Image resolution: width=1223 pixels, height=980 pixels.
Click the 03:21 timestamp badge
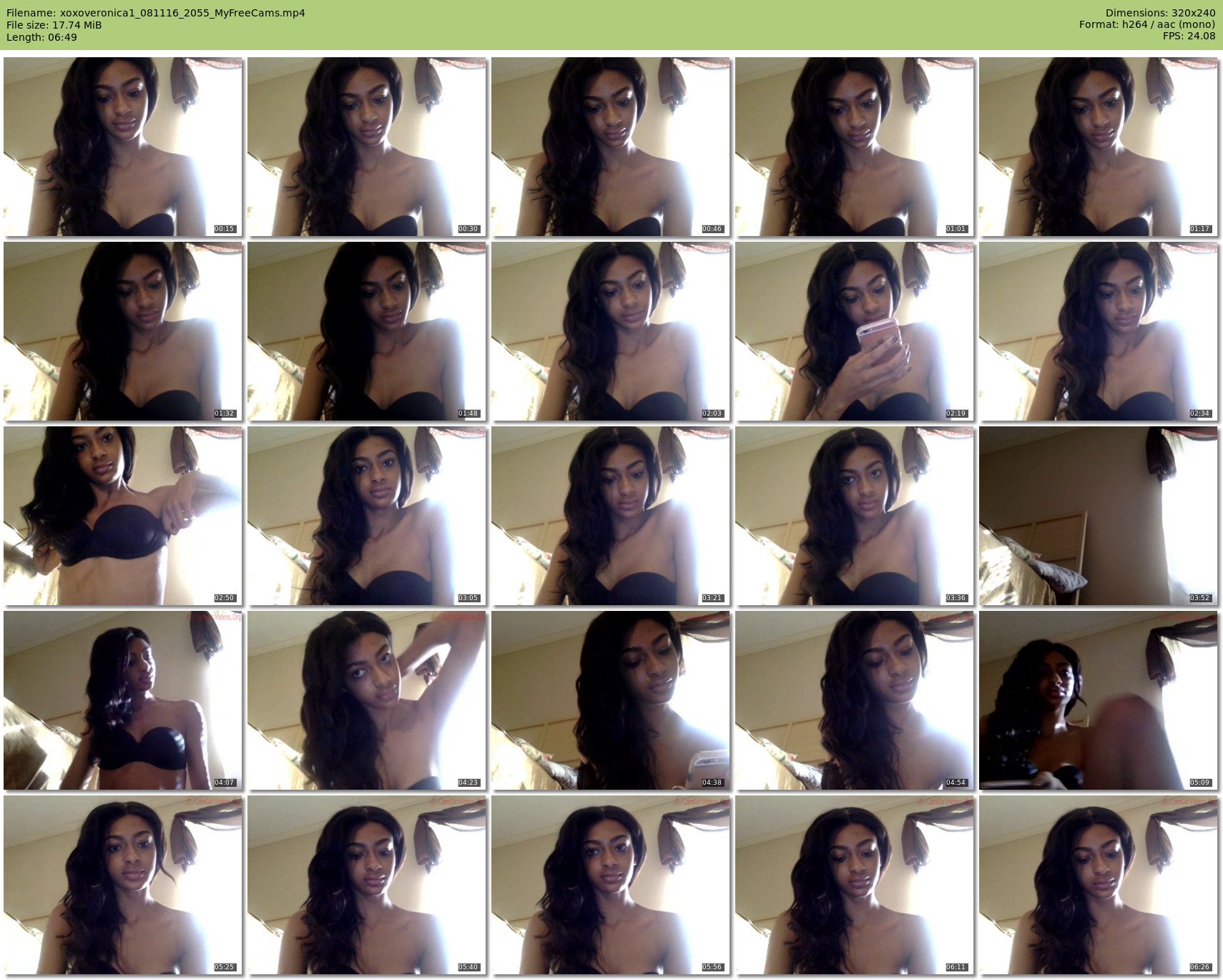coord(712,598)
